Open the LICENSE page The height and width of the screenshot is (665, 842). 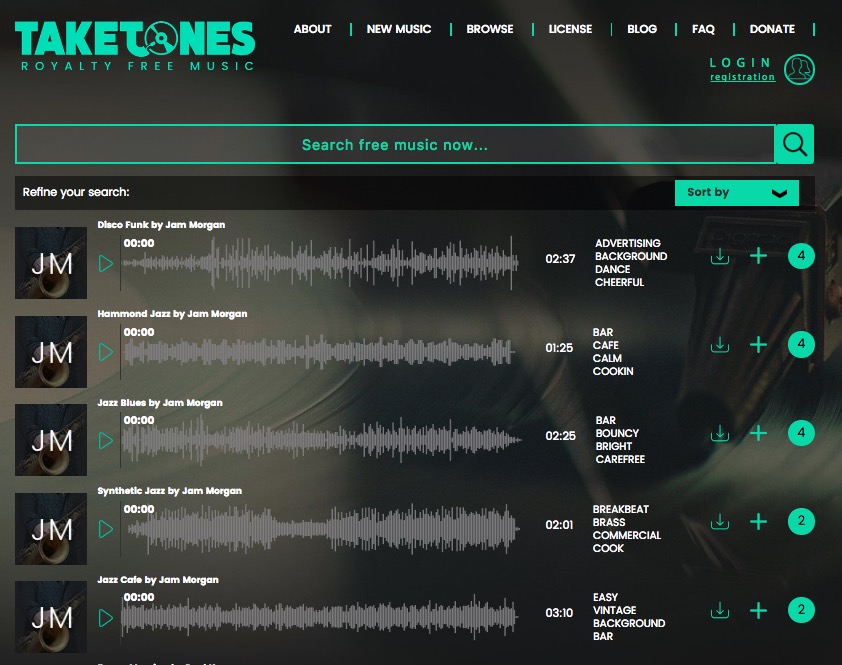570,29
